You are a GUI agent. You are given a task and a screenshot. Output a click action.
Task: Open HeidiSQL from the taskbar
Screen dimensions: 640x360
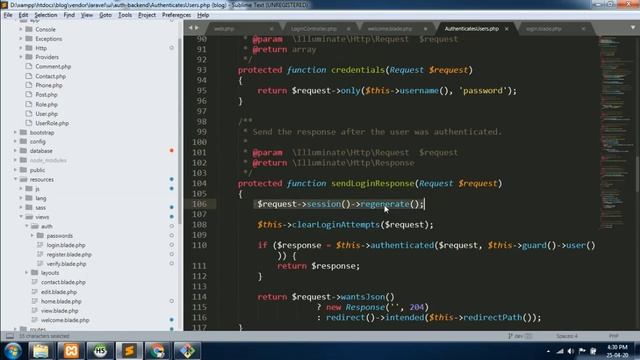click(100, 351)
